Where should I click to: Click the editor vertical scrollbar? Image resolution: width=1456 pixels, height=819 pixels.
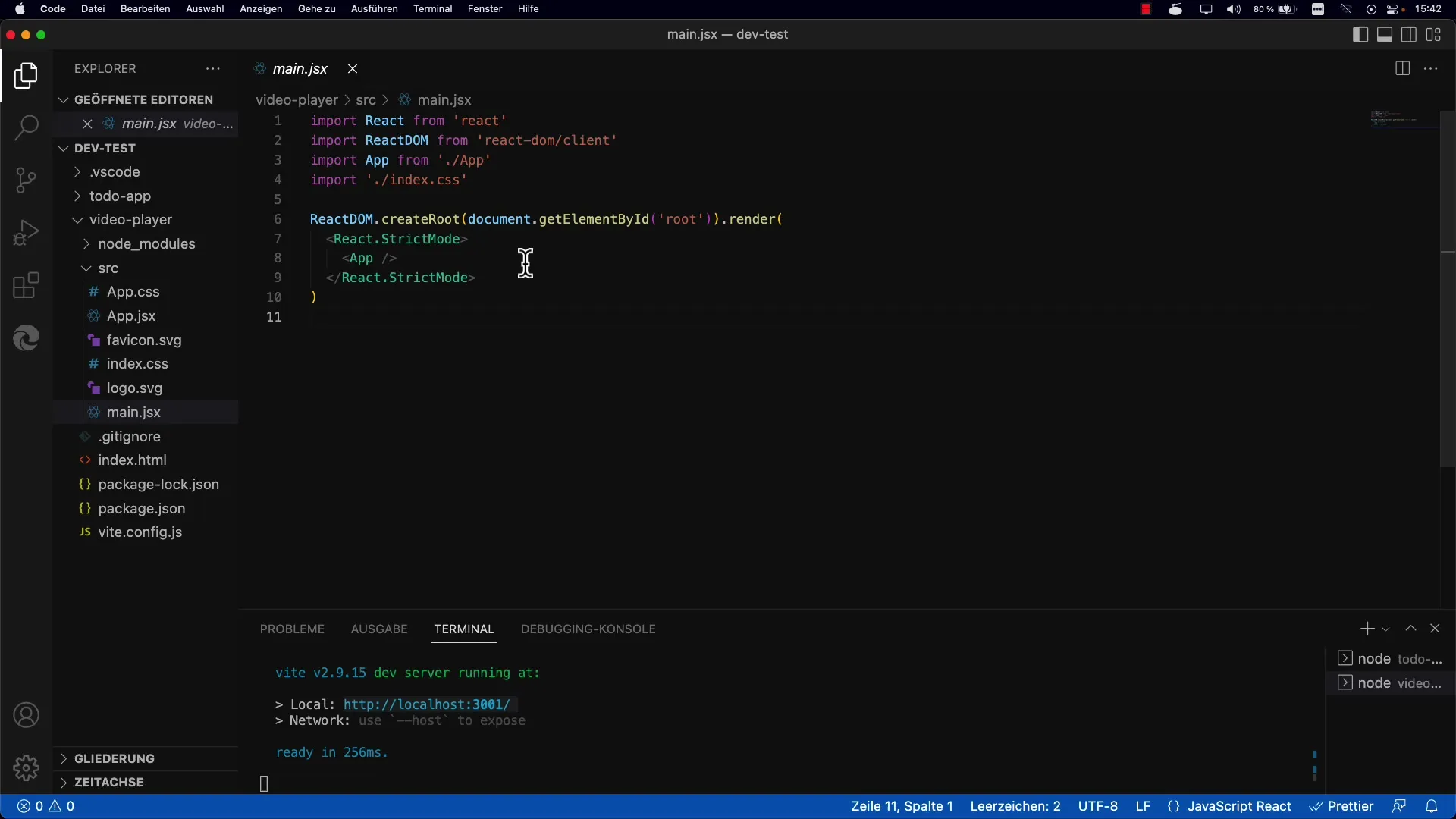[1447, 288]
